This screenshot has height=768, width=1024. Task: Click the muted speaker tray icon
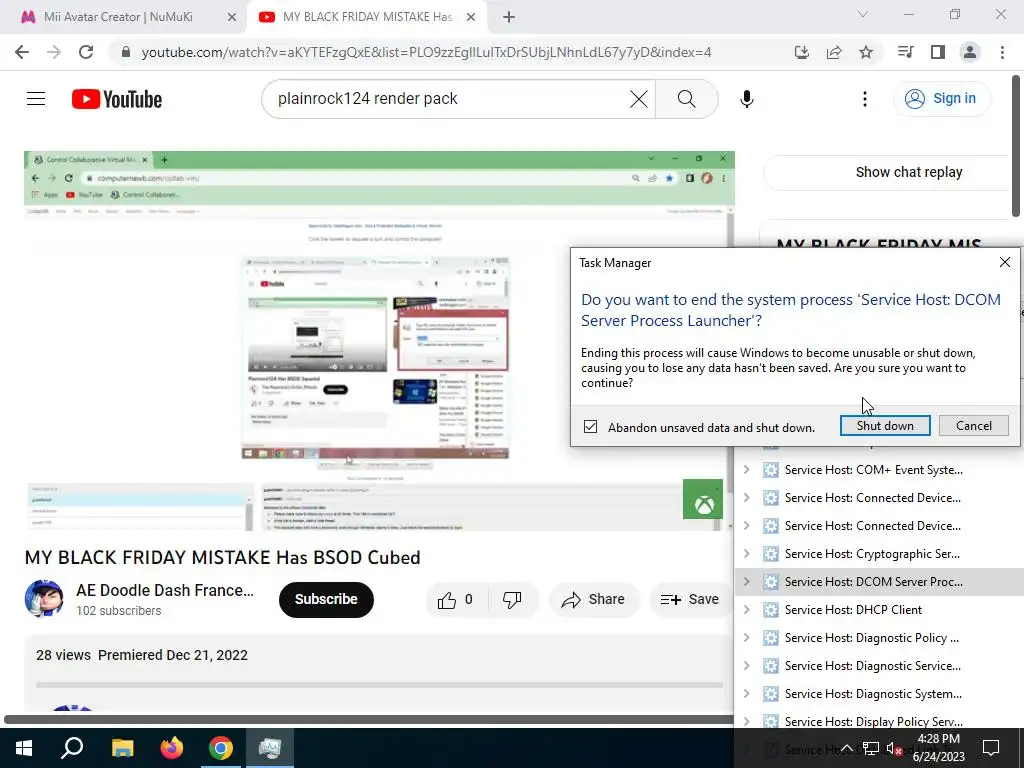(x=894, y=748)
